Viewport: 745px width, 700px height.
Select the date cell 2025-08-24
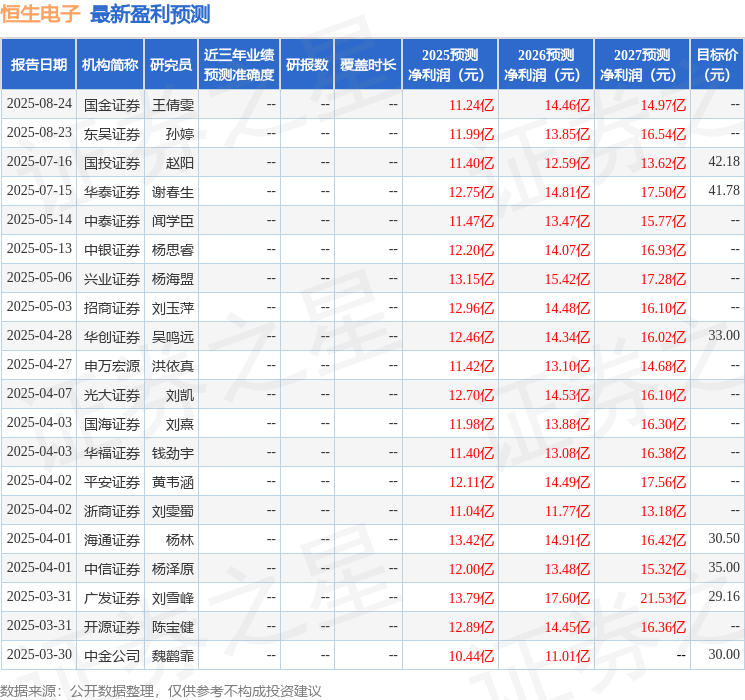[39, 104]
